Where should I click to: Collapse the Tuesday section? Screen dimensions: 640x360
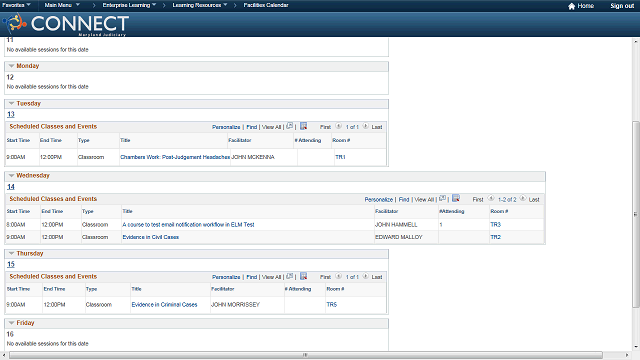pyautogui.click(x=11, y=103)
